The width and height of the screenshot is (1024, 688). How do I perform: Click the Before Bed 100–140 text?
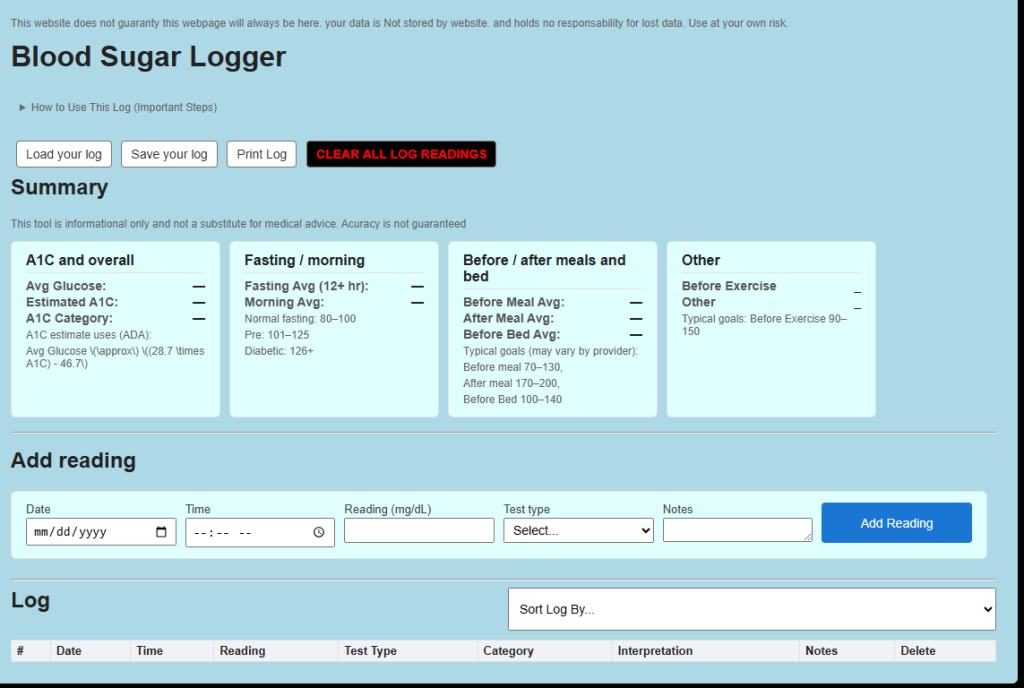(x=513, y=399)
